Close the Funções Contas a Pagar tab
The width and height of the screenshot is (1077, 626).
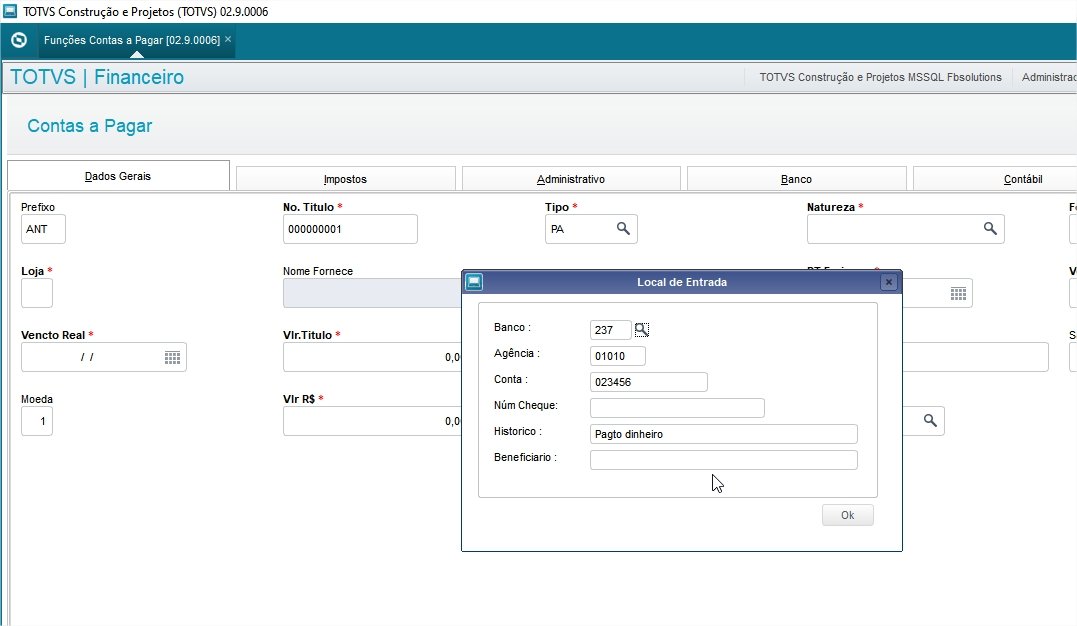228,39
